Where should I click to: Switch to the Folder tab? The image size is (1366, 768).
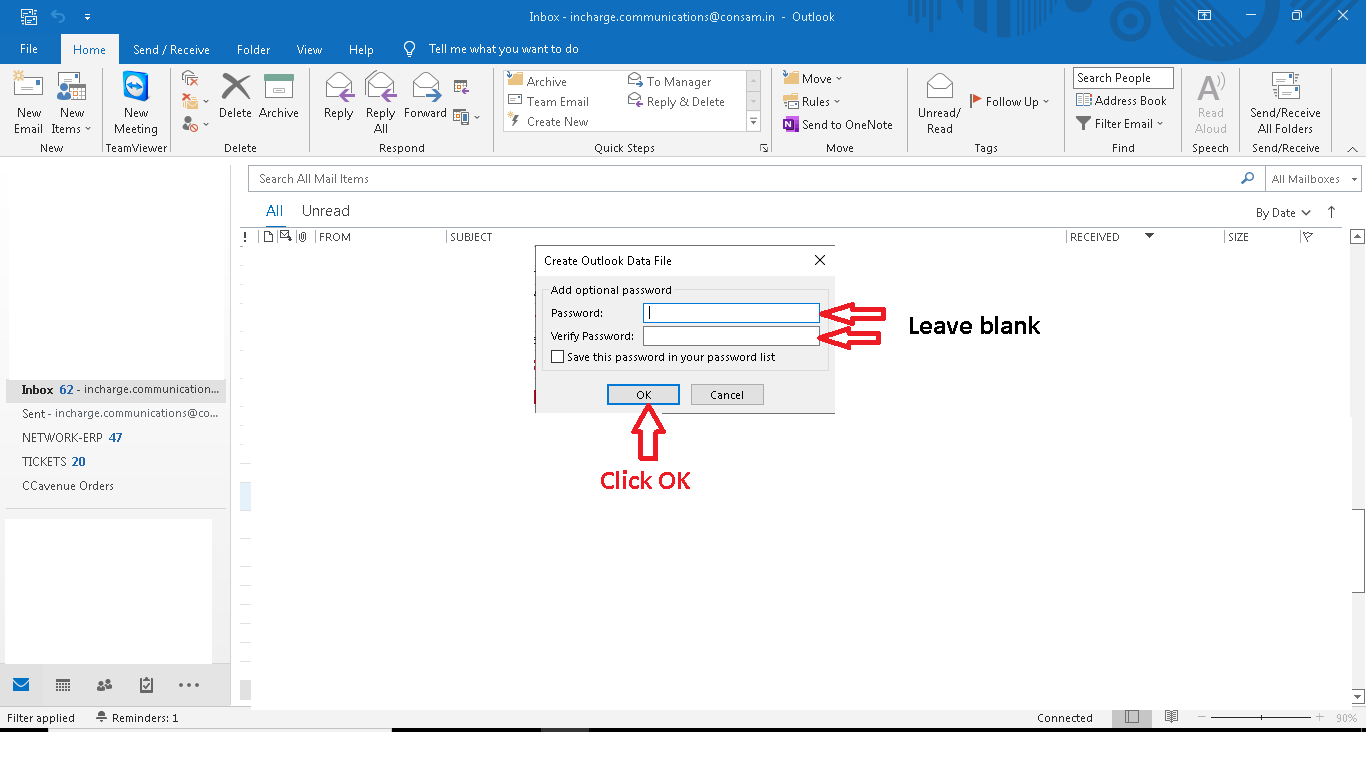pos(253,50)
